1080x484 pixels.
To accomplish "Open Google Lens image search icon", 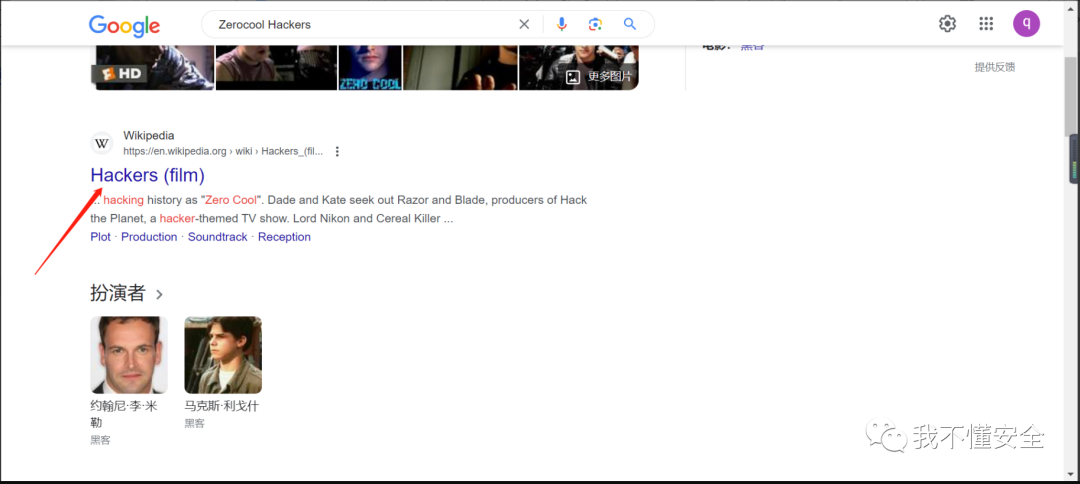I will point(595,25).
